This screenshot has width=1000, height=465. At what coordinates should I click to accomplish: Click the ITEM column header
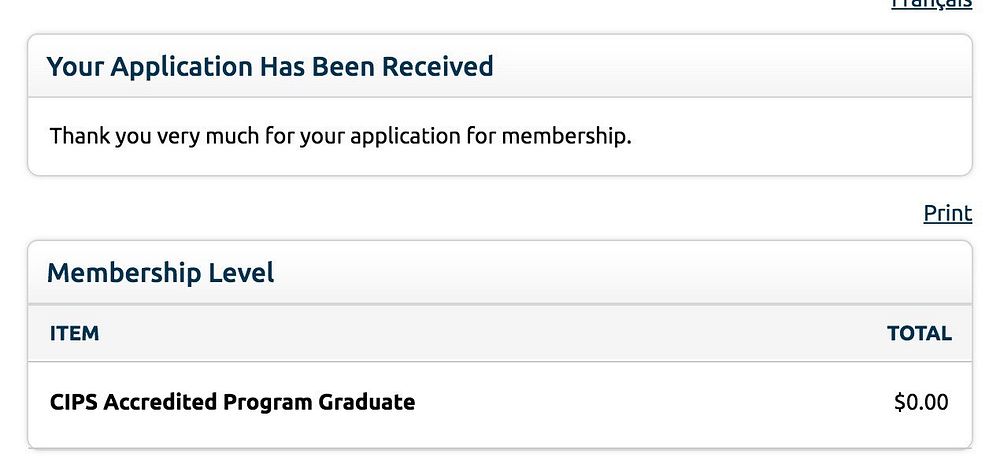pyautogui.click(x=74, y=333)
